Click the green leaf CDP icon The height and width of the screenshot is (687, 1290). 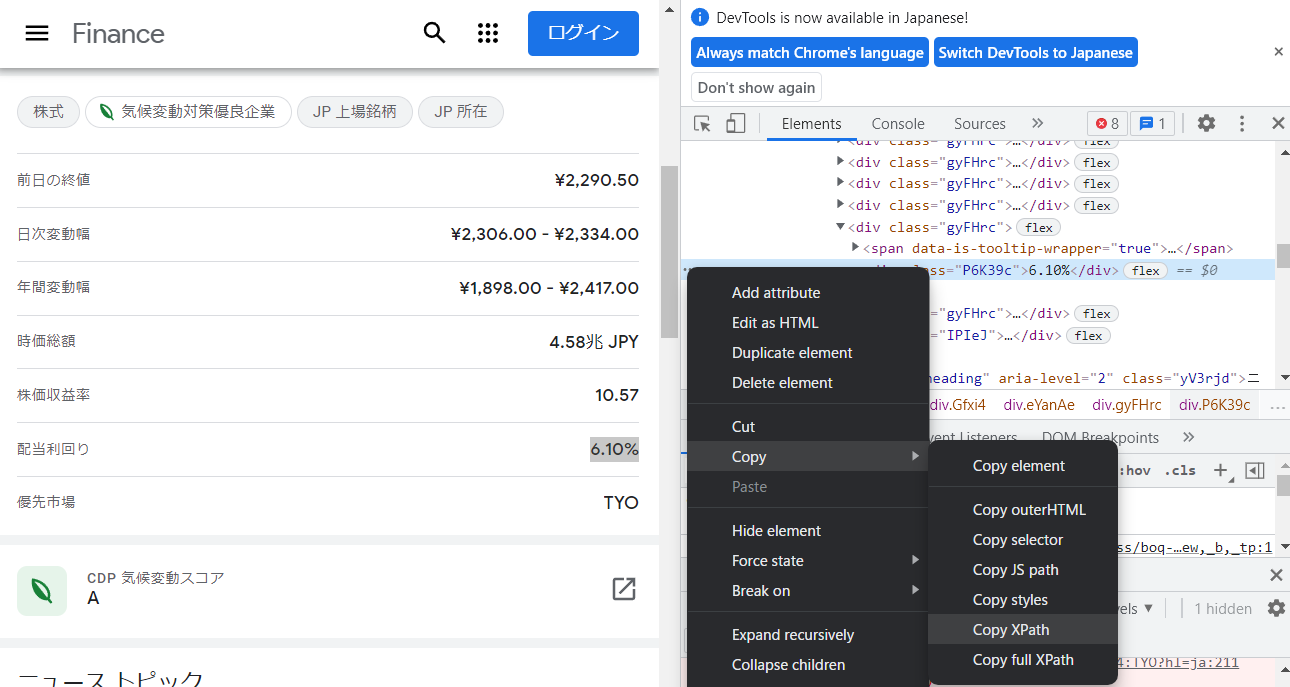pos(42,590)
